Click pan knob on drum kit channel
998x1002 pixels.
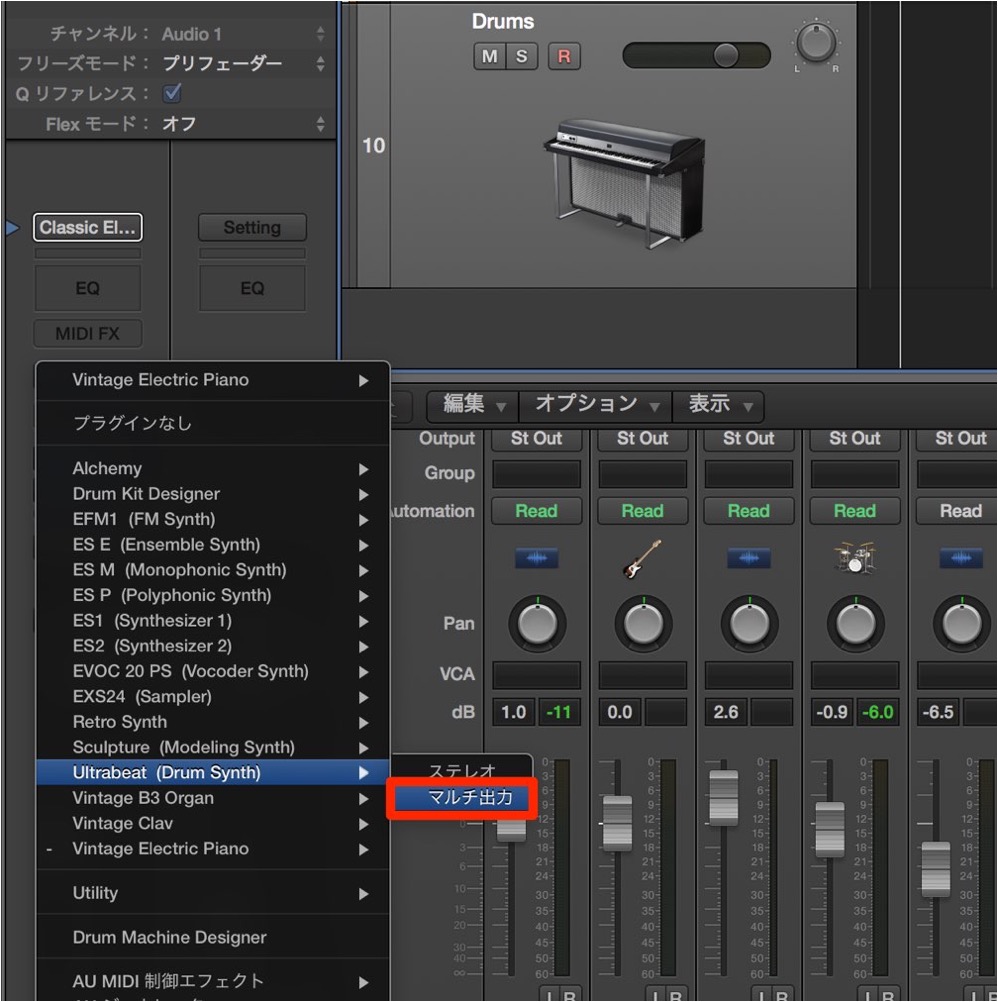click(x=856, y=624)
